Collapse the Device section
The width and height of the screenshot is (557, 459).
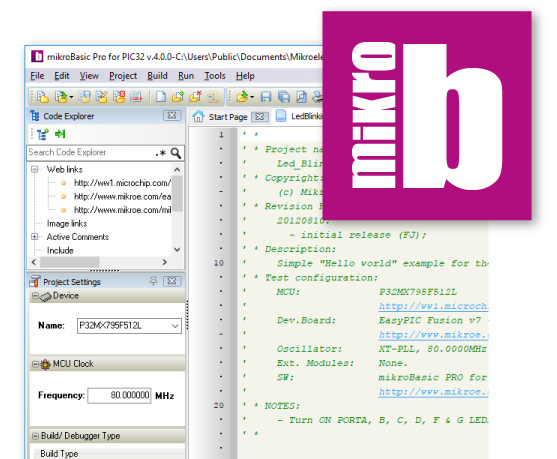click(x=35, y=296)
